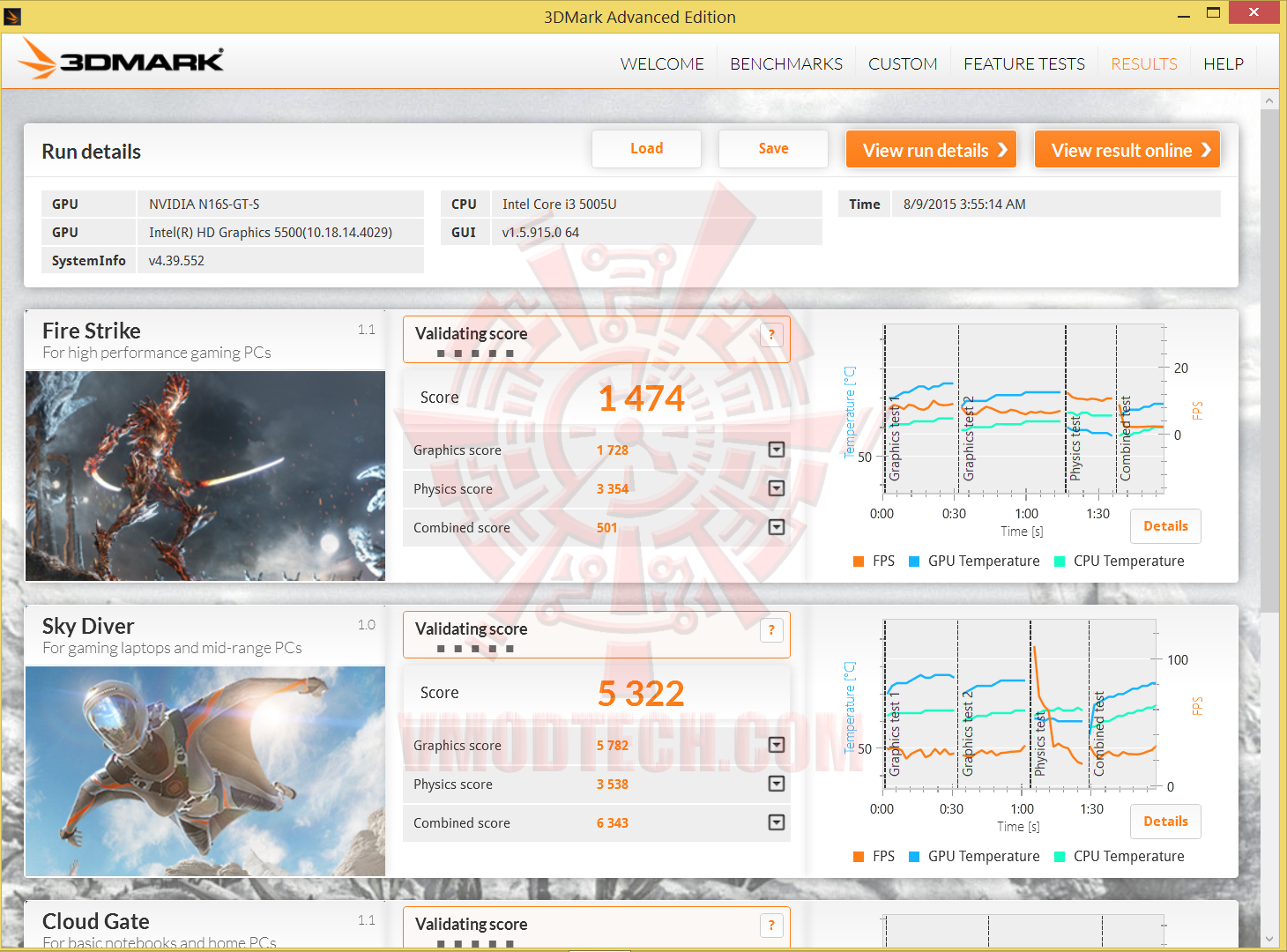Go to the WELCOME tab
The image size is (1287, 952).
[x=662, y=64]
